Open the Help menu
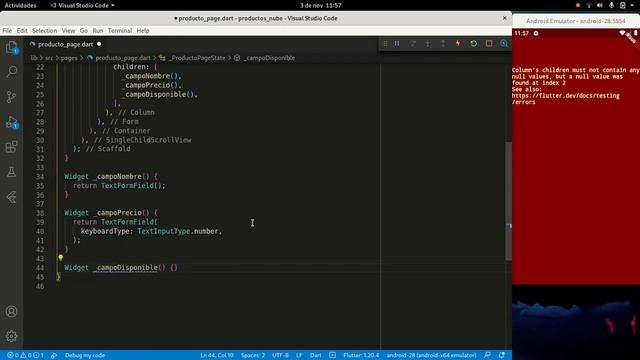The width and height of the screenshot is (640, 360). [143, 31]
